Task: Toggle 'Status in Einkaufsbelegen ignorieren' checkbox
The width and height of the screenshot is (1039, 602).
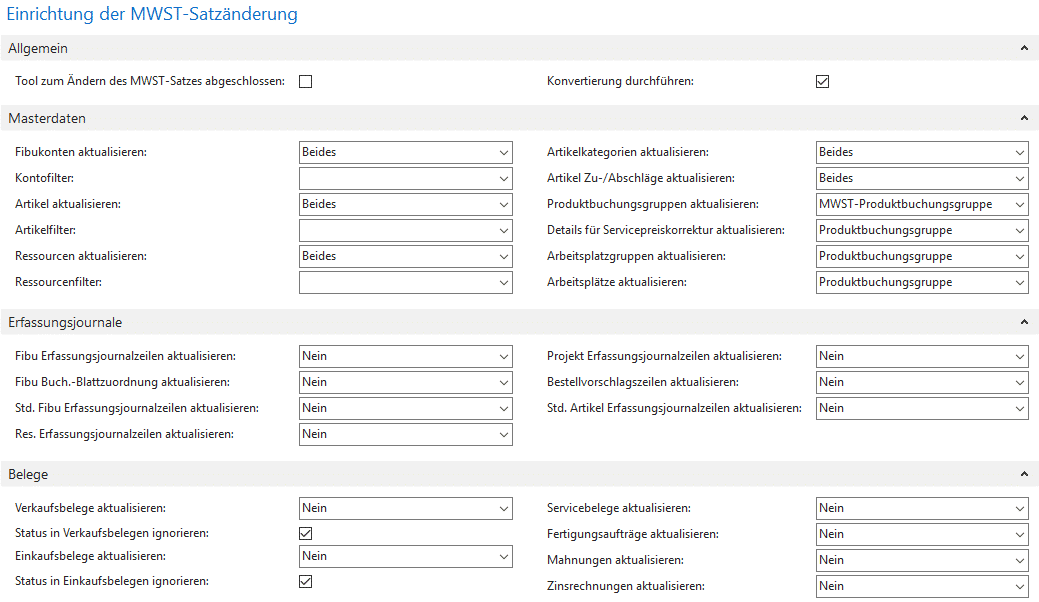Action: [x=305, y=581]
